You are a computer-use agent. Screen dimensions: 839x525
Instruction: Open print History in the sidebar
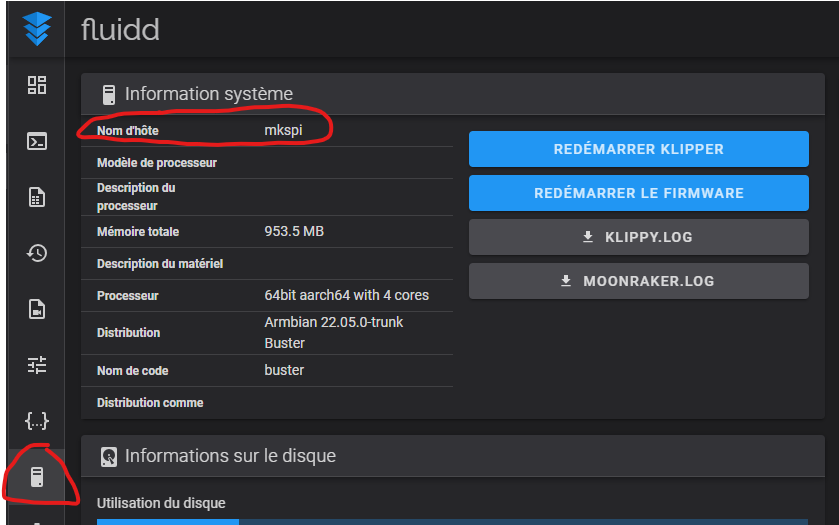[37, 253]
